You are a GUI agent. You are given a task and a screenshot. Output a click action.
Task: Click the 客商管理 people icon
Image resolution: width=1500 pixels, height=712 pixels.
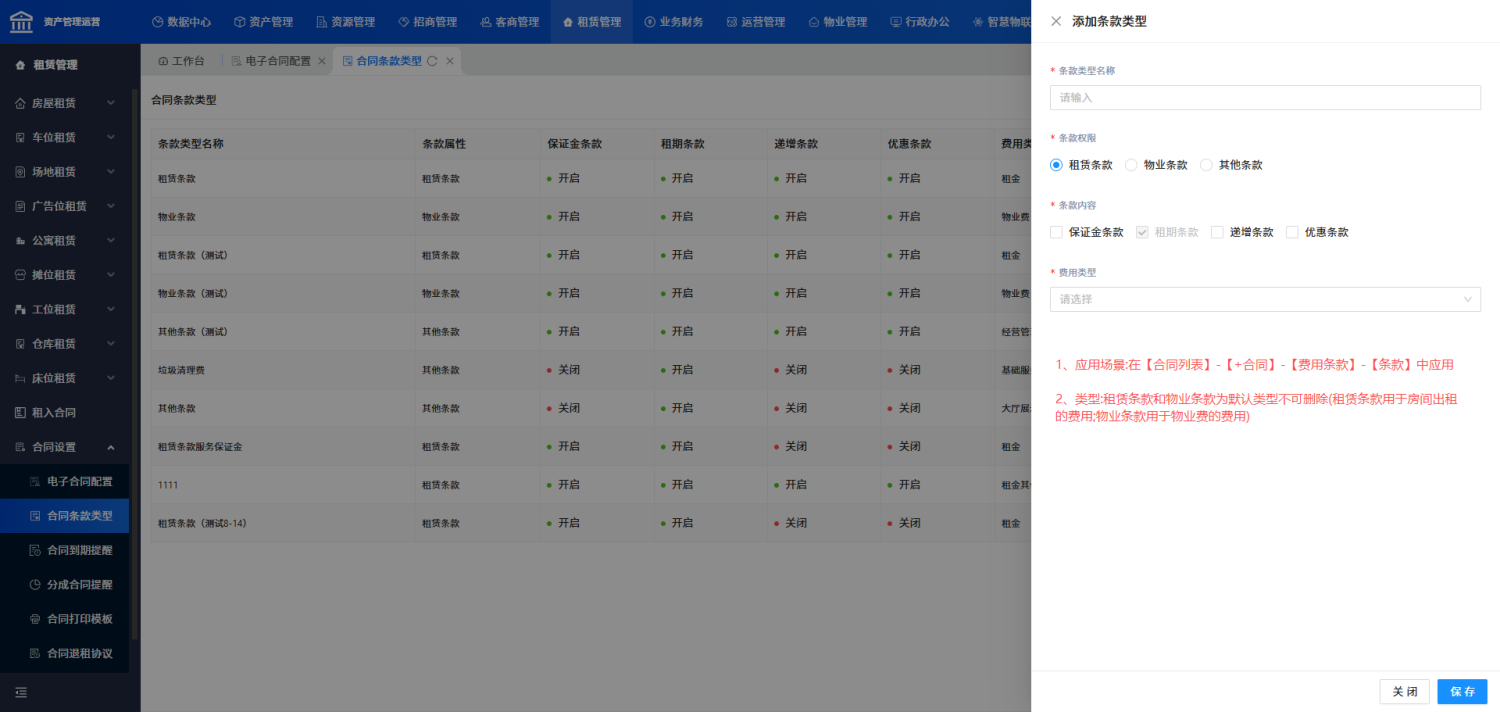pos(486,22)
